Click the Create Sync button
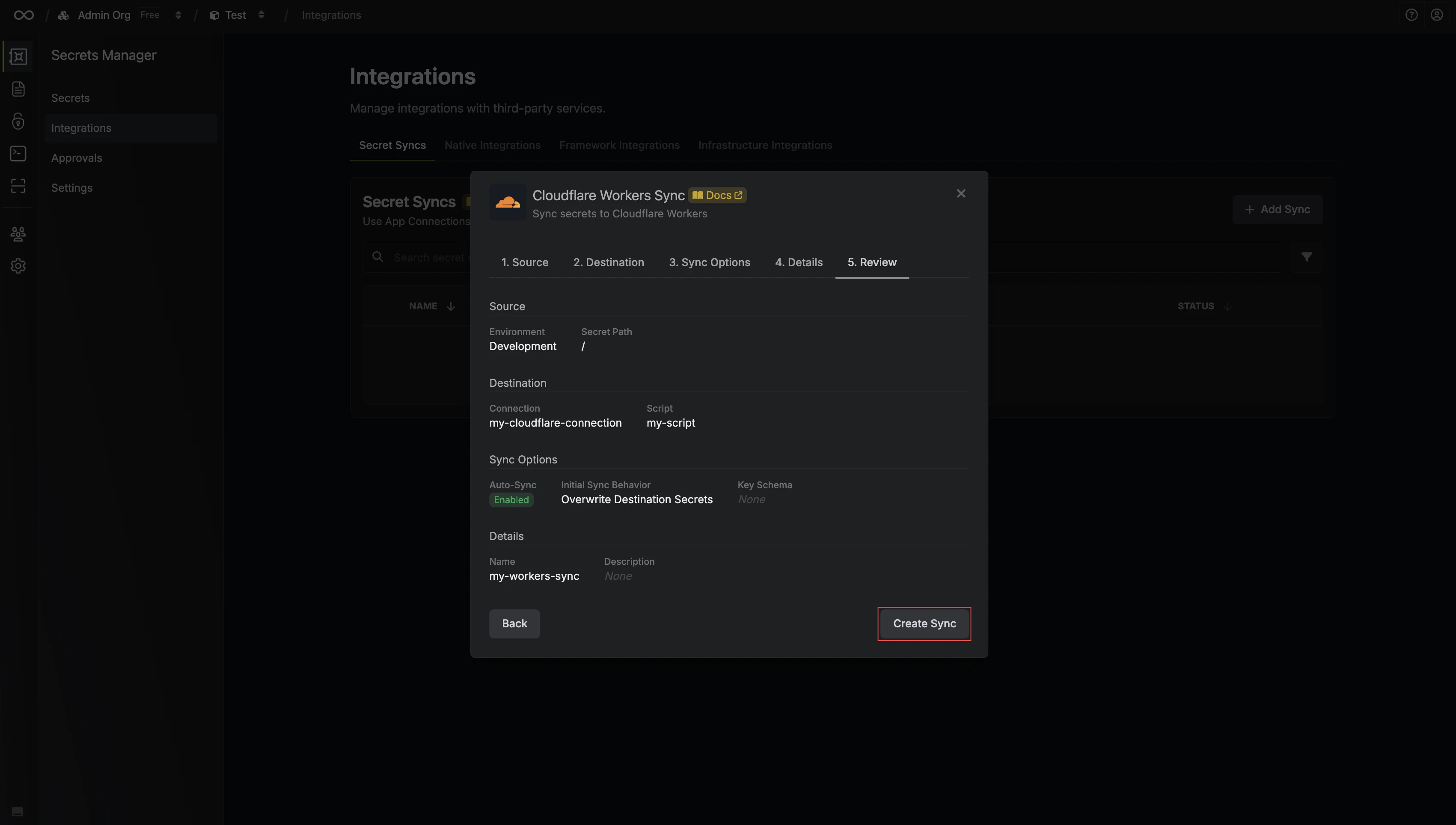 pos(924,624)
